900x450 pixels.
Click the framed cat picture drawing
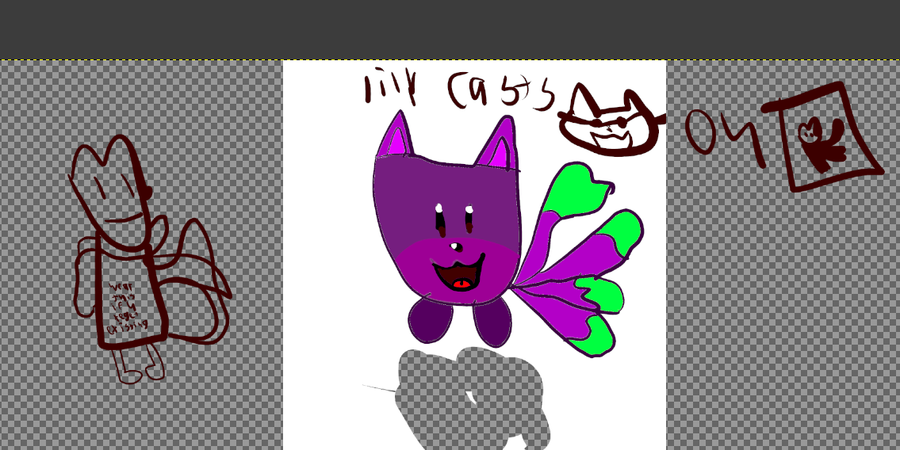(823, 137)
